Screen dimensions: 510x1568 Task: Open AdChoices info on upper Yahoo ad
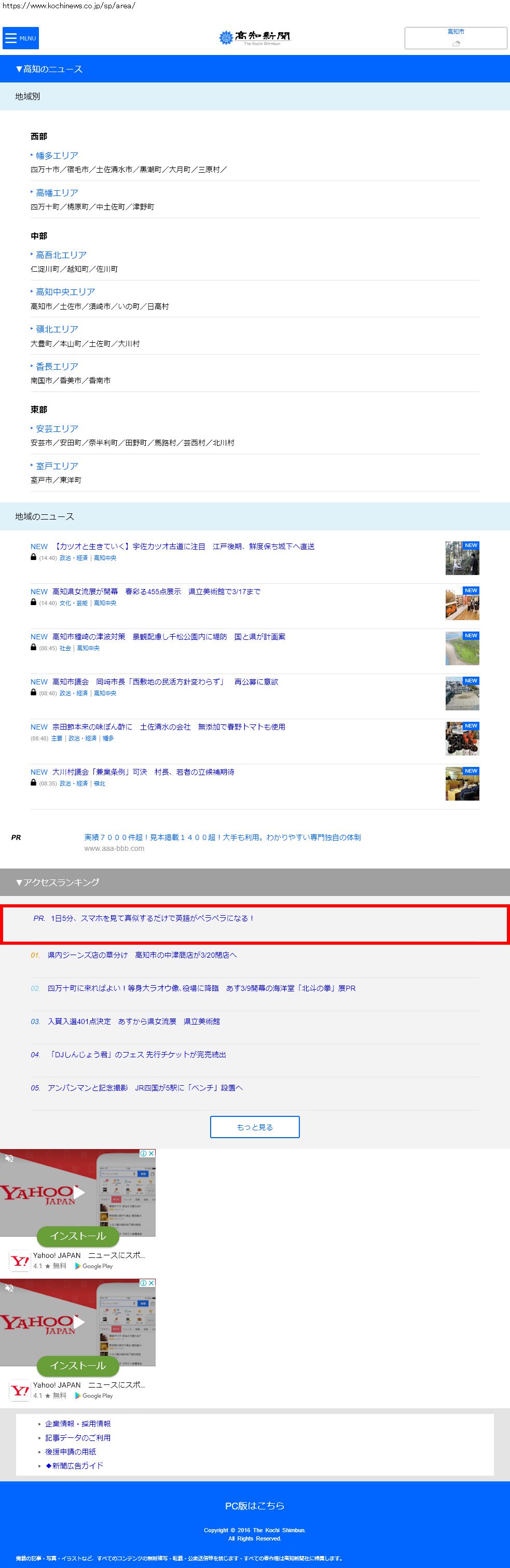point(144,1153)
